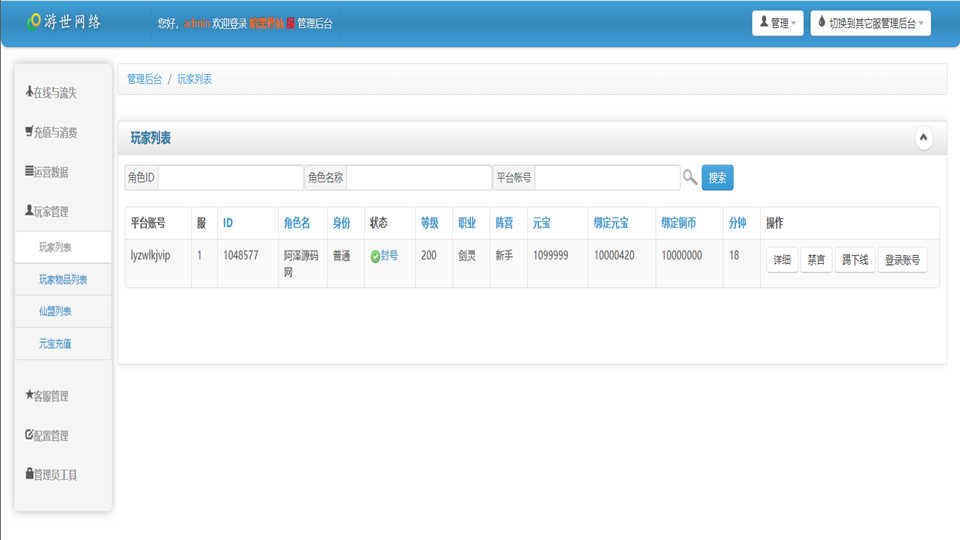Click 详细 button for lyzwlkjvip
Screen dimensions: 960x540
coord(782,260)
